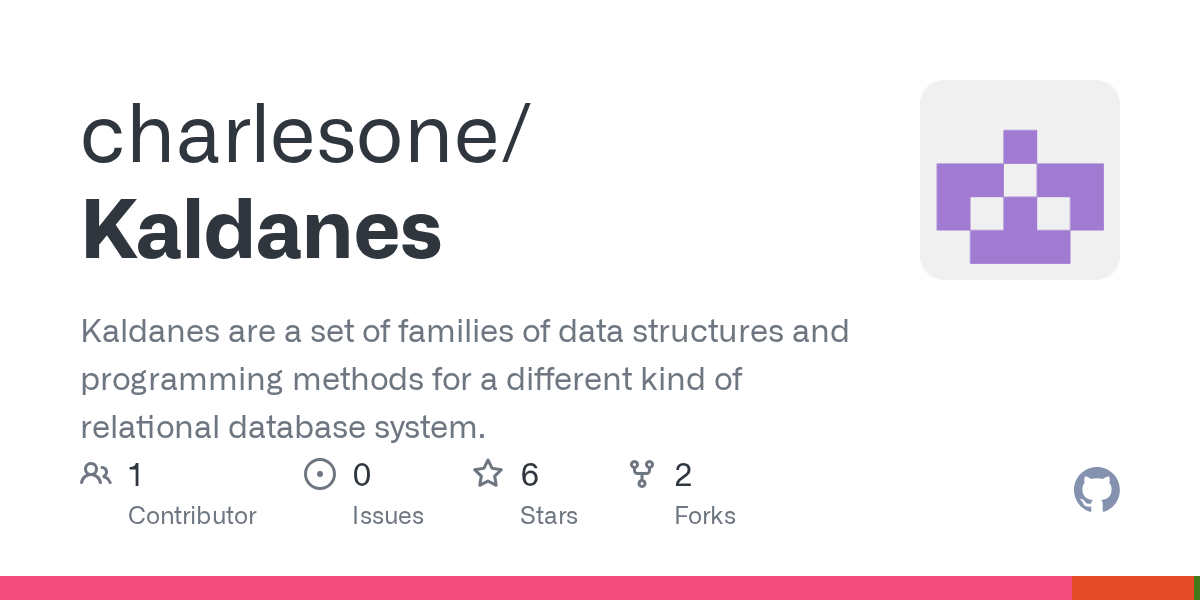Click the orange language bar segment
The height and width of the screenshot is (600, 1200).
tap(1132, 588)
